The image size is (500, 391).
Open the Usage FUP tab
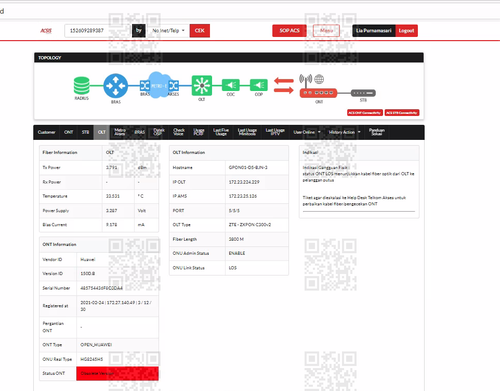199,132
